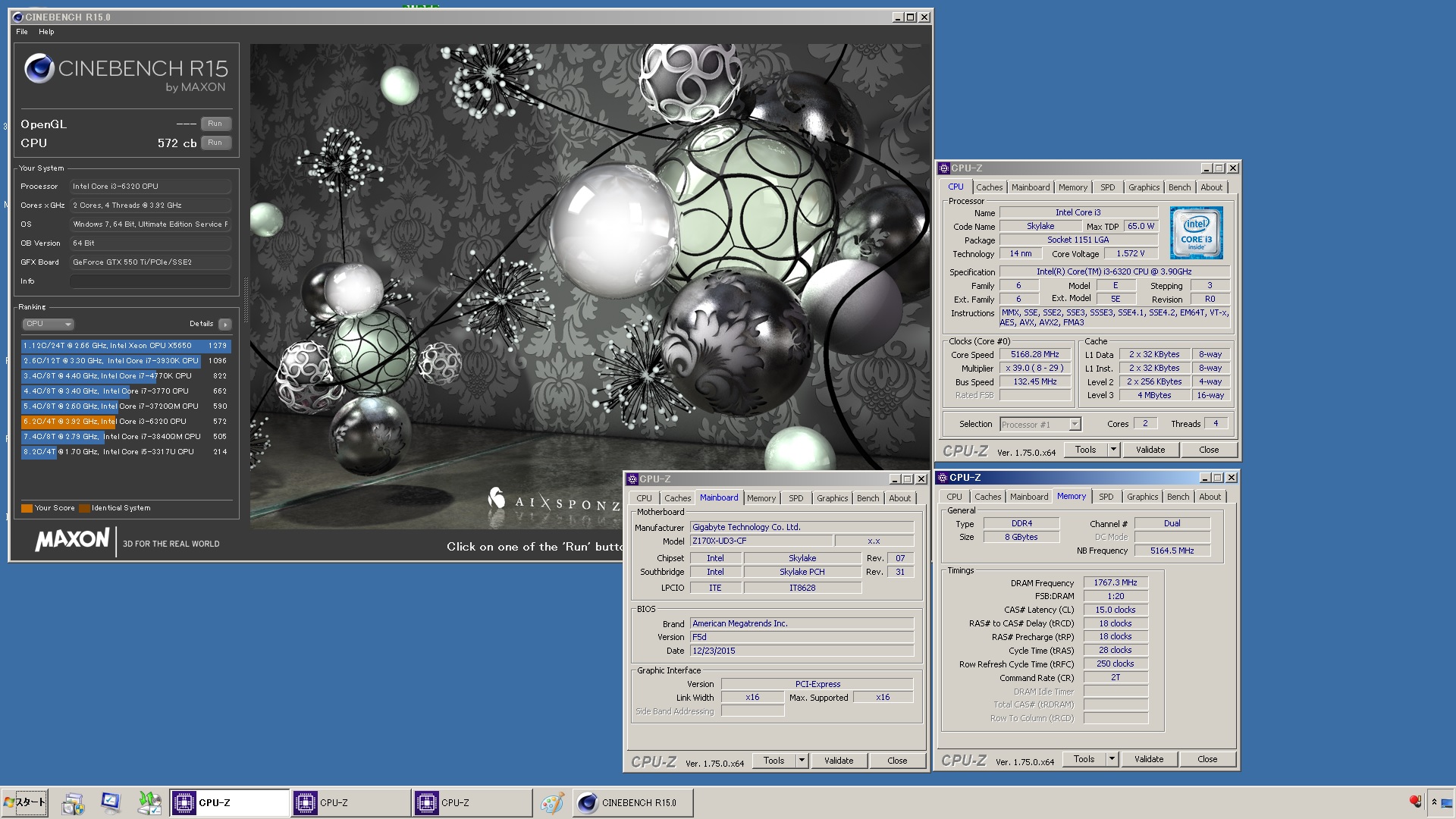Viewport: 1456px width, 819px height.
Task: Show hidden system tray icons
Action: [x=1434, y=802]
